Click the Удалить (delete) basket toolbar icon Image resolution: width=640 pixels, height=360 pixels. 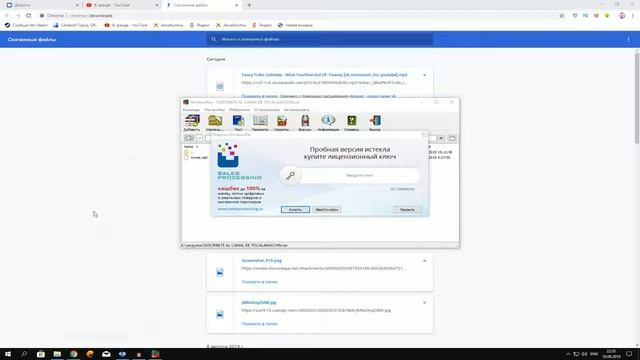(x=282, y=121)
